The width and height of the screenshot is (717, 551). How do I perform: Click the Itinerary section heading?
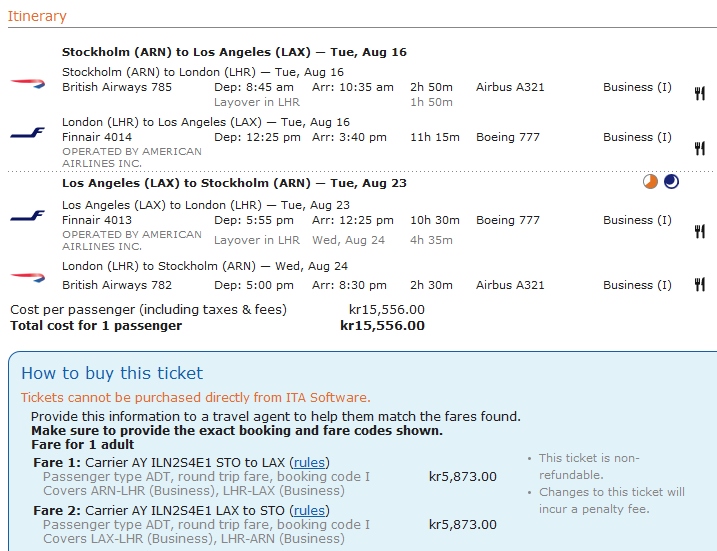coord(37,16)
